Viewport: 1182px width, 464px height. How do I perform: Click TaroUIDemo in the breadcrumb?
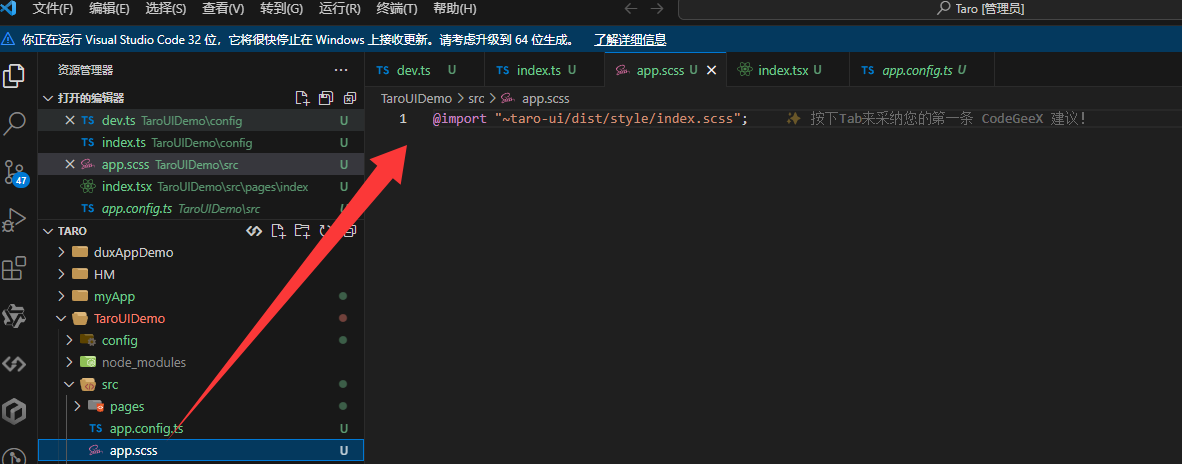tap(416, 99)
